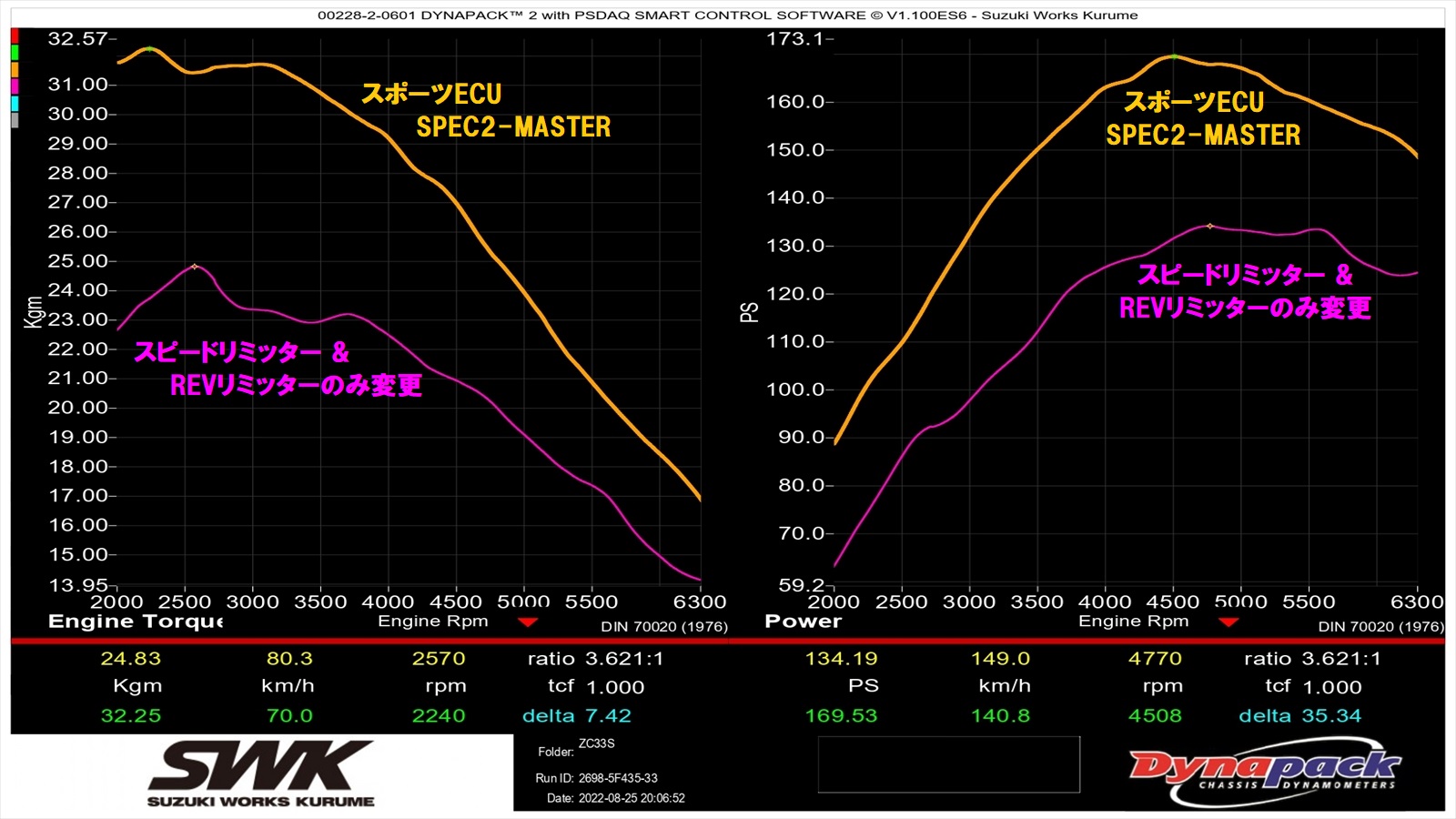Open the torque graph's Engine Rpm axis dropdown
The height and width of the screenshot is (819, 1456).
tap(528, 622)
